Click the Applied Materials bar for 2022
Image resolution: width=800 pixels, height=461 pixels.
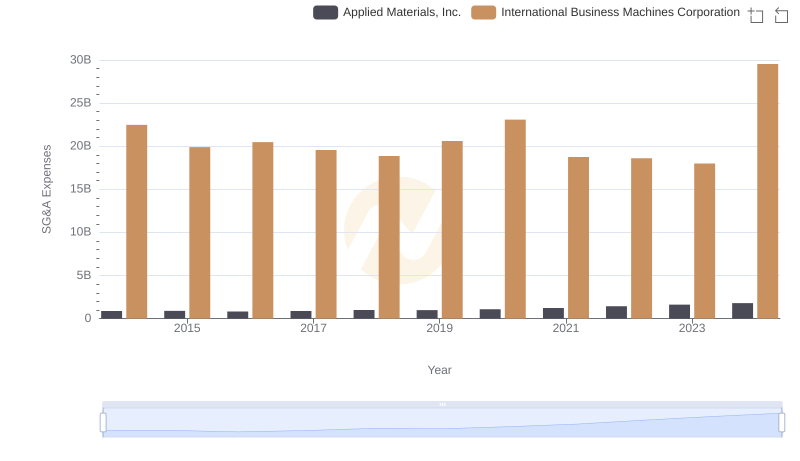(616, 312)
